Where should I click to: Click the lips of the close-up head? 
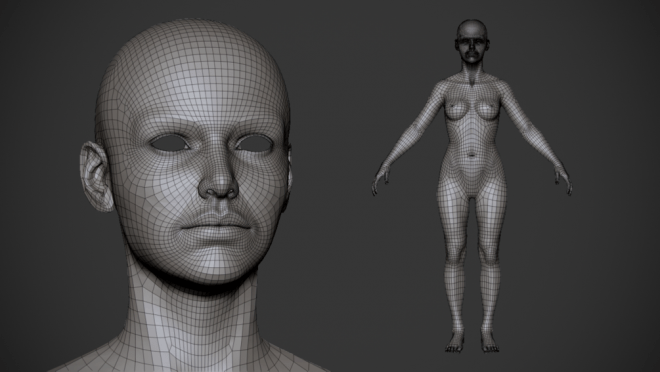(x=216, y=227)
